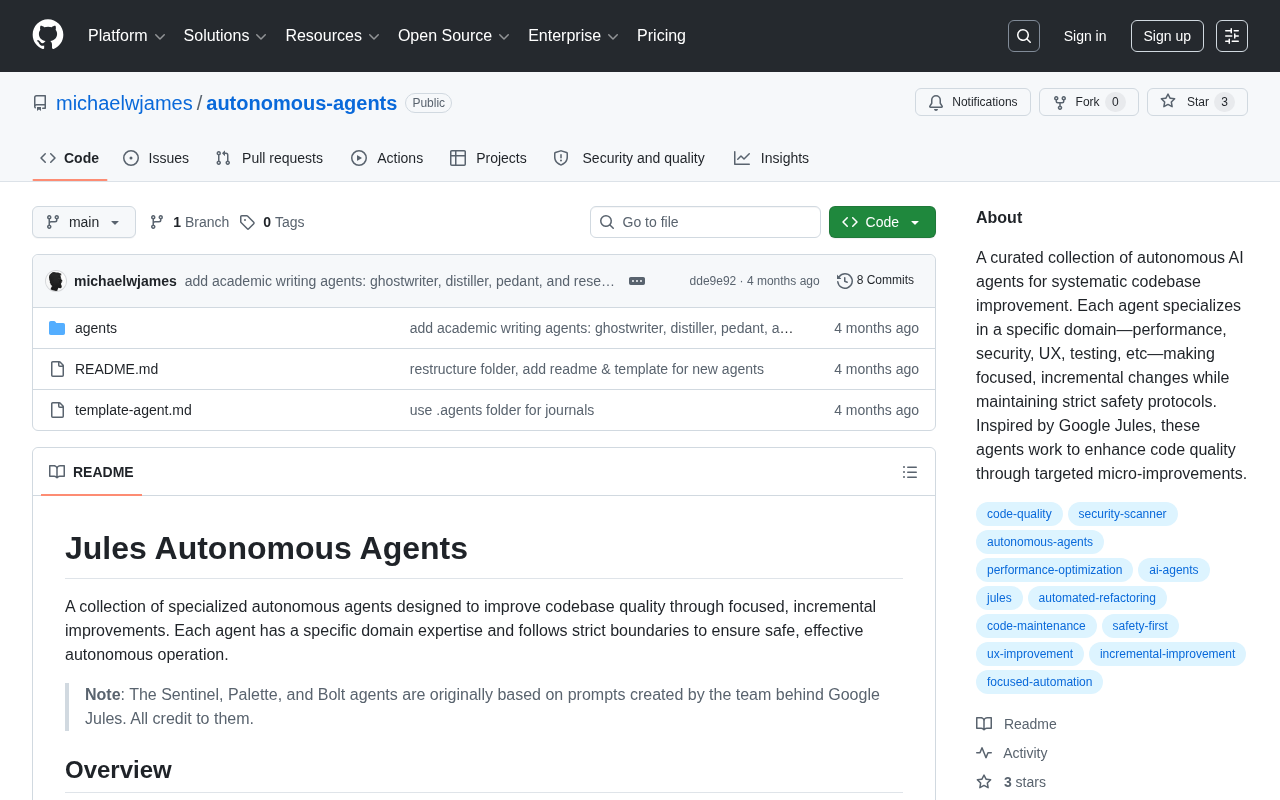Open Security and quality tab
1280x800 pixels.
tap(629, 158)
